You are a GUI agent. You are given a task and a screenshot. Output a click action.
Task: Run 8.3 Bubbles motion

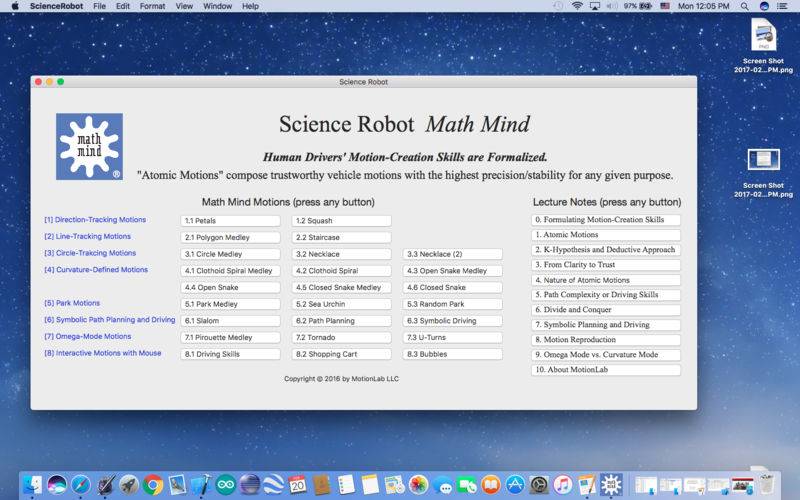(x=453, y=354)
